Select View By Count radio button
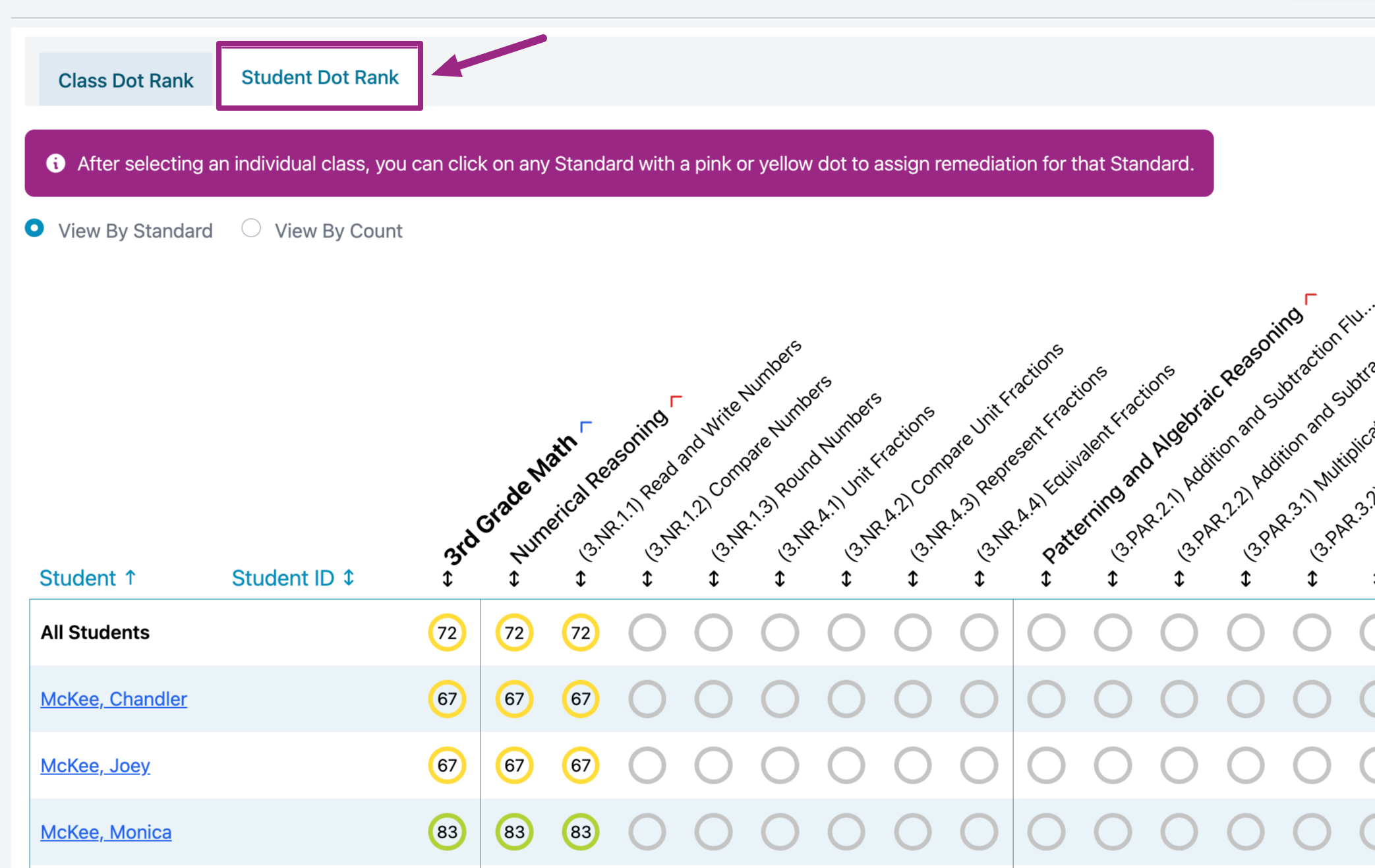The width and height of the screenshot is (1375, 868). point(251,229)
